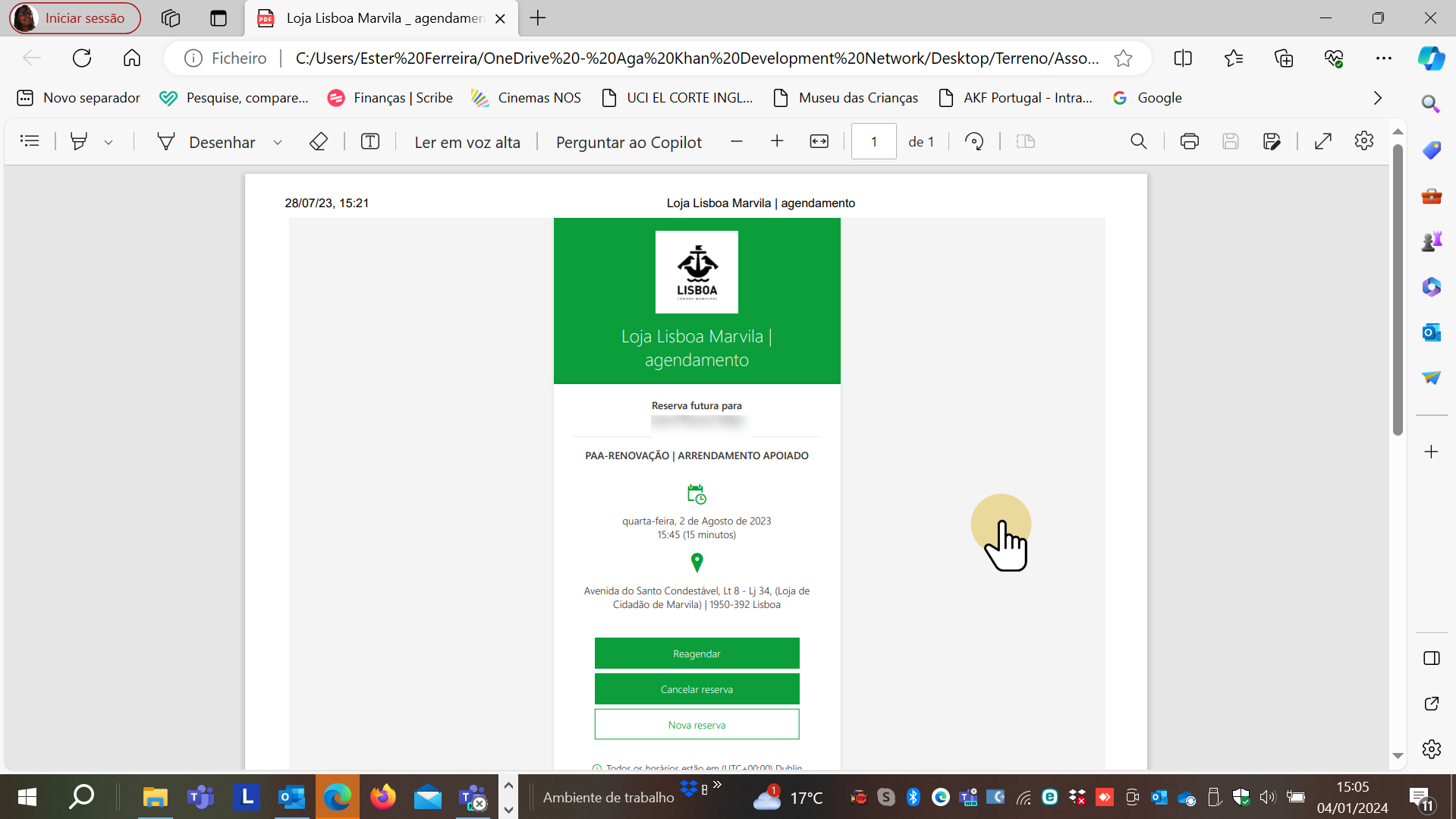Click the Cancelar reserva button

(x=697, y=689)
